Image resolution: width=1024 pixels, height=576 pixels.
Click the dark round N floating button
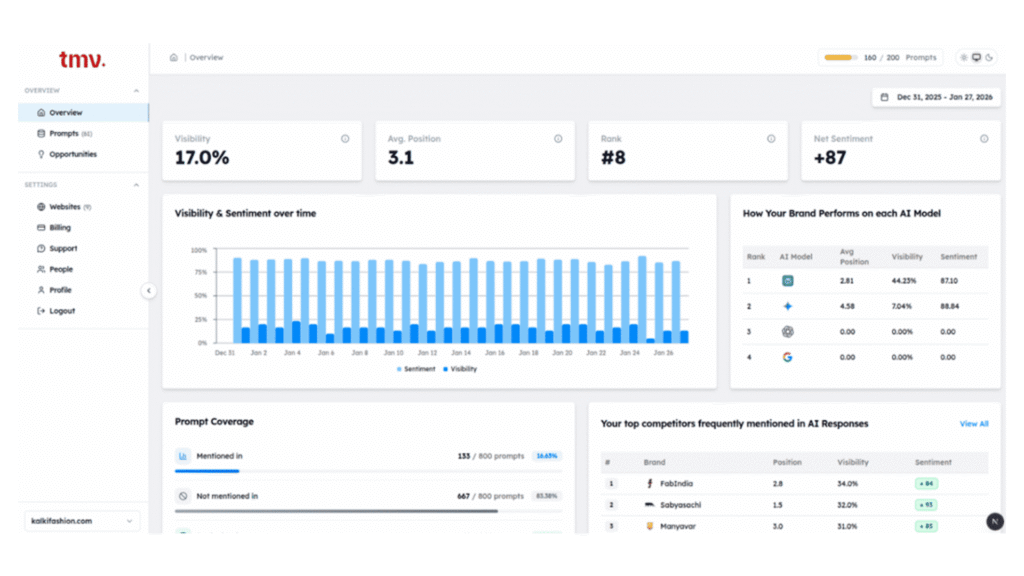(995, 522)
